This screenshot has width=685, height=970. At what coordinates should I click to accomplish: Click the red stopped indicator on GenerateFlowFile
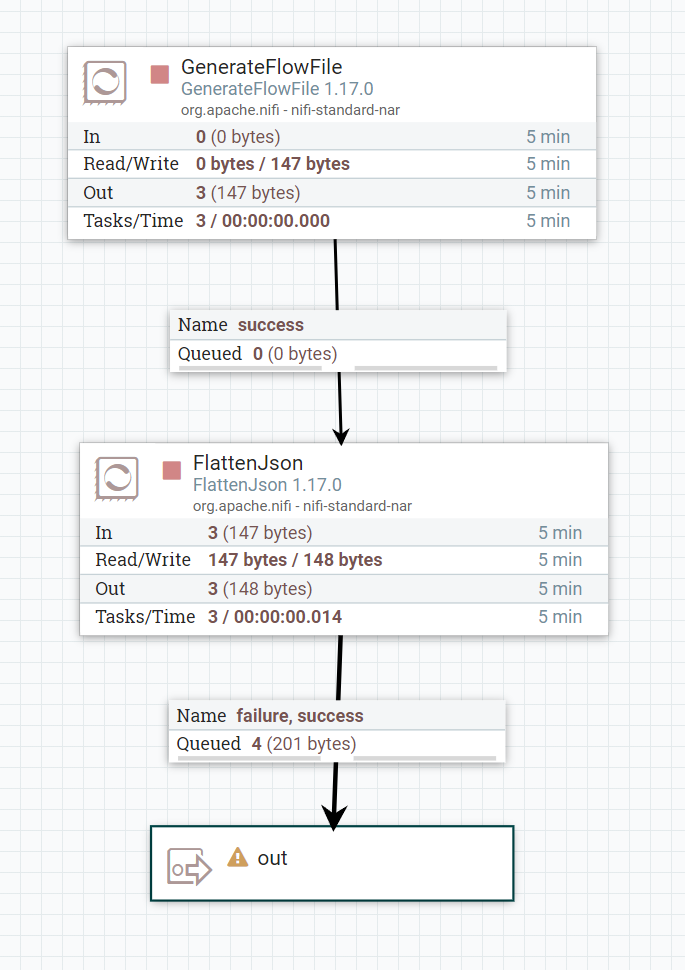[x=160, y=74]
